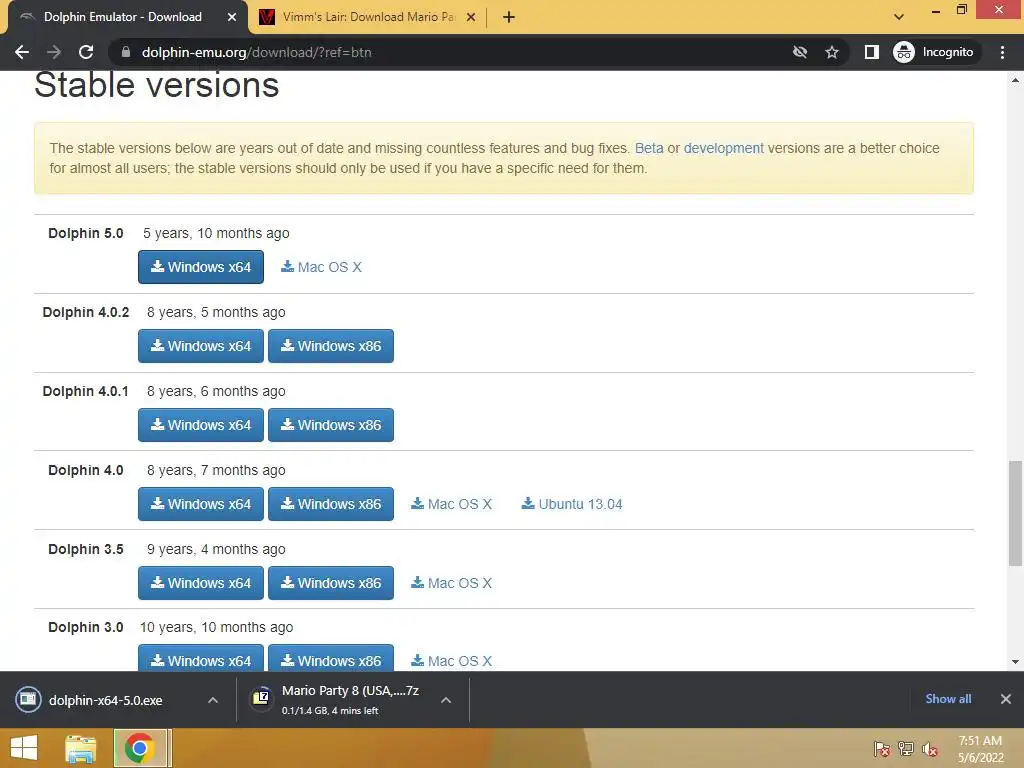Download Dolphin 4.0.1 Windows x86
Screen dimensions: 1024x768
(x=330, y=425)
